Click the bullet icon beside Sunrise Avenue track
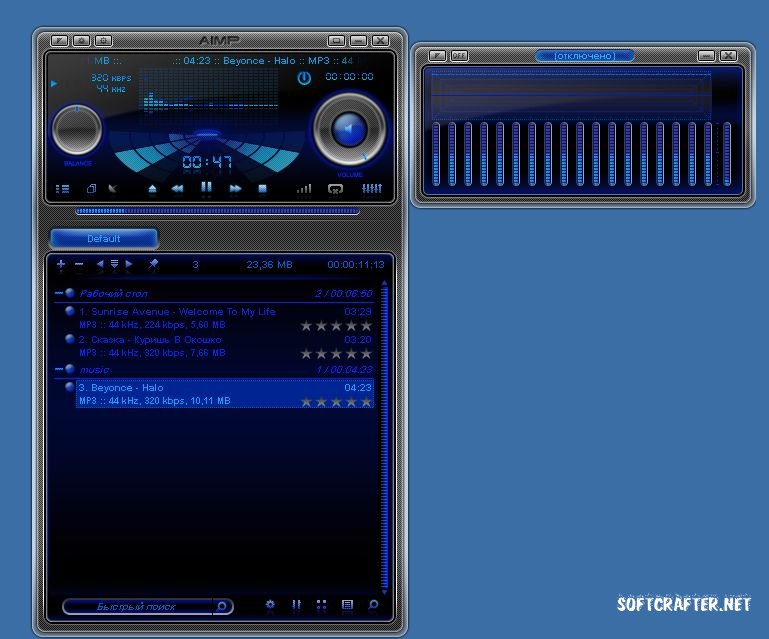The height and width of the screenshot is (639, 769). coord(70,311)
